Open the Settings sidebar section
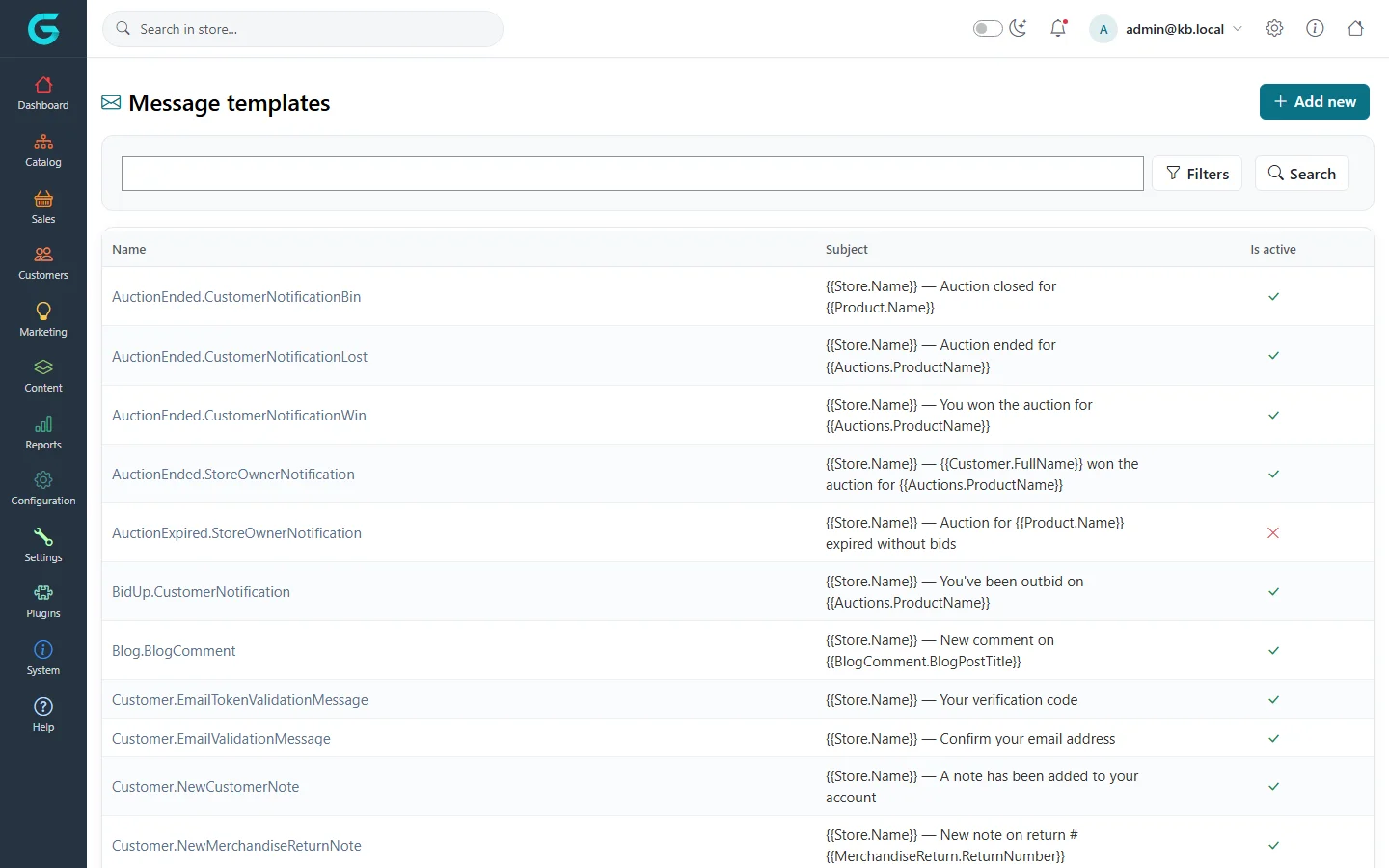The image size is (1389, 868). (43, 546)
